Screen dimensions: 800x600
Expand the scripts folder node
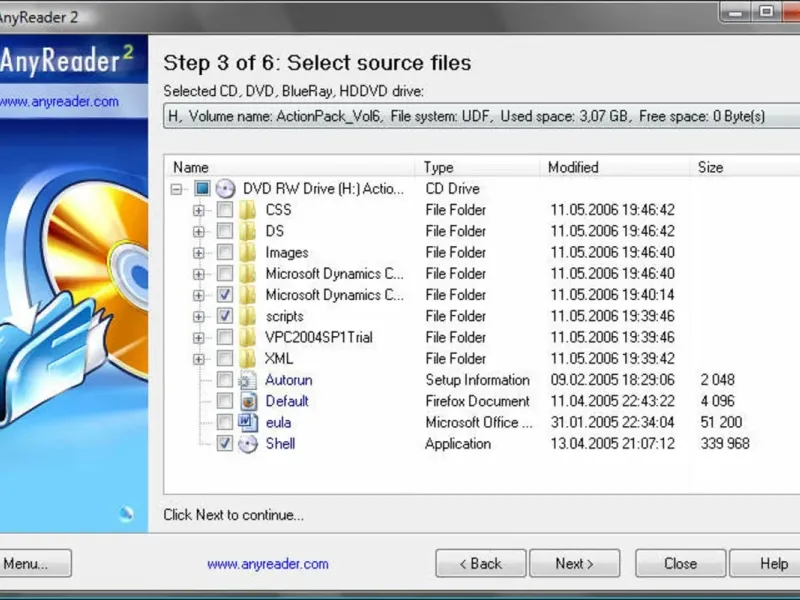(x=198, y=316)
